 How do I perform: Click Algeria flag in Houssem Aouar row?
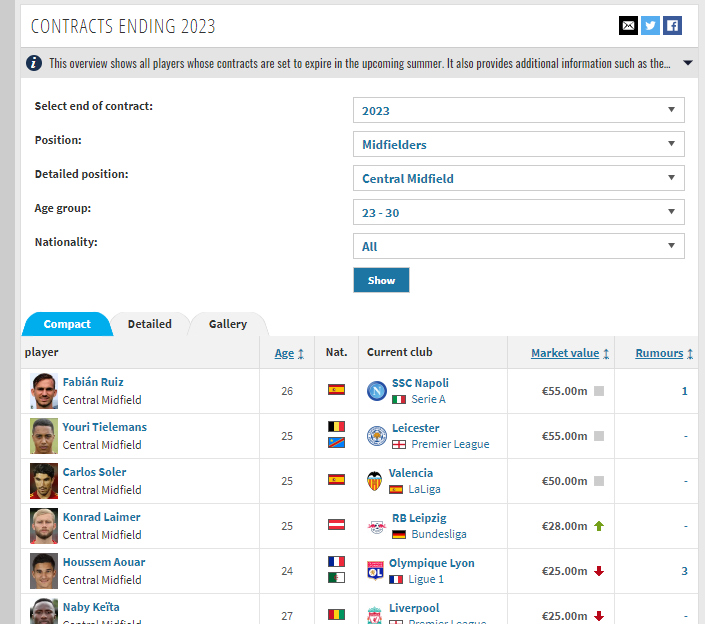[336, 577]
